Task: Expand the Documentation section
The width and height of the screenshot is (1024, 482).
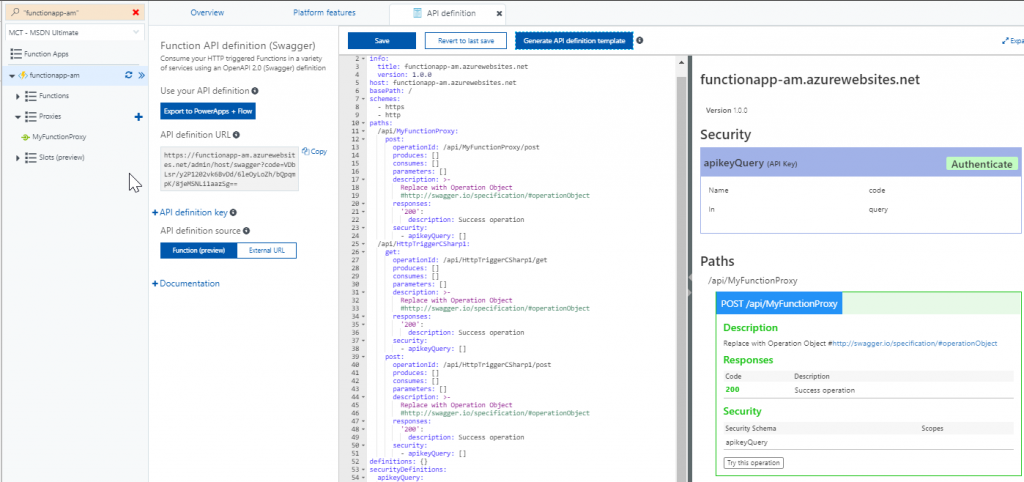Action: [x=185, y=283]
